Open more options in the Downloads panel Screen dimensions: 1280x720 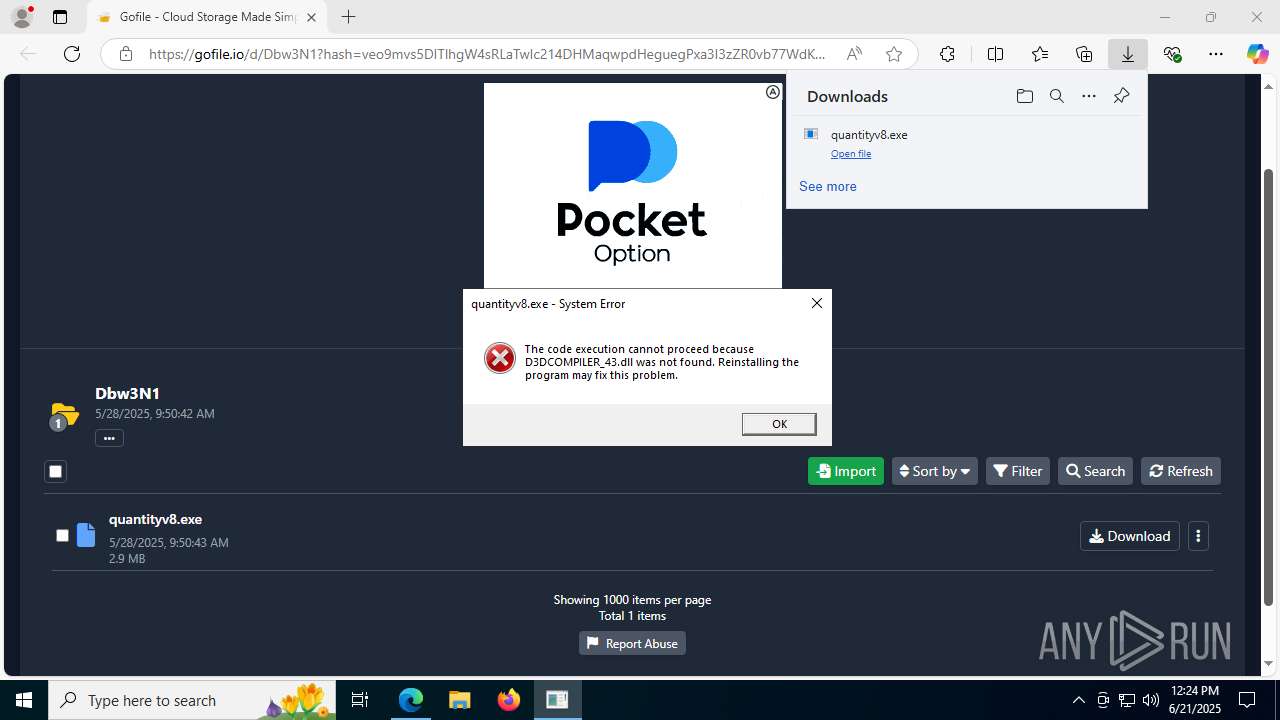[x=1089, y=96]
